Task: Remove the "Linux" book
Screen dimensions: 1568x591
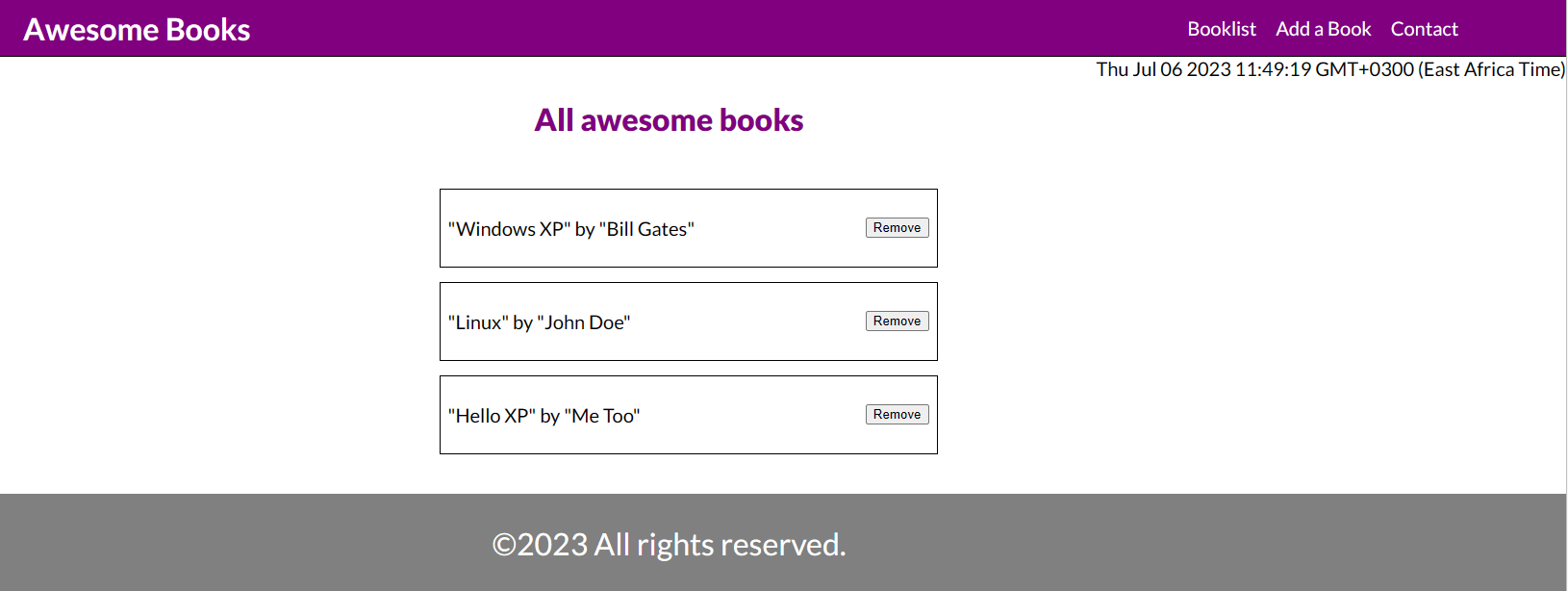Action: [897, 321]
